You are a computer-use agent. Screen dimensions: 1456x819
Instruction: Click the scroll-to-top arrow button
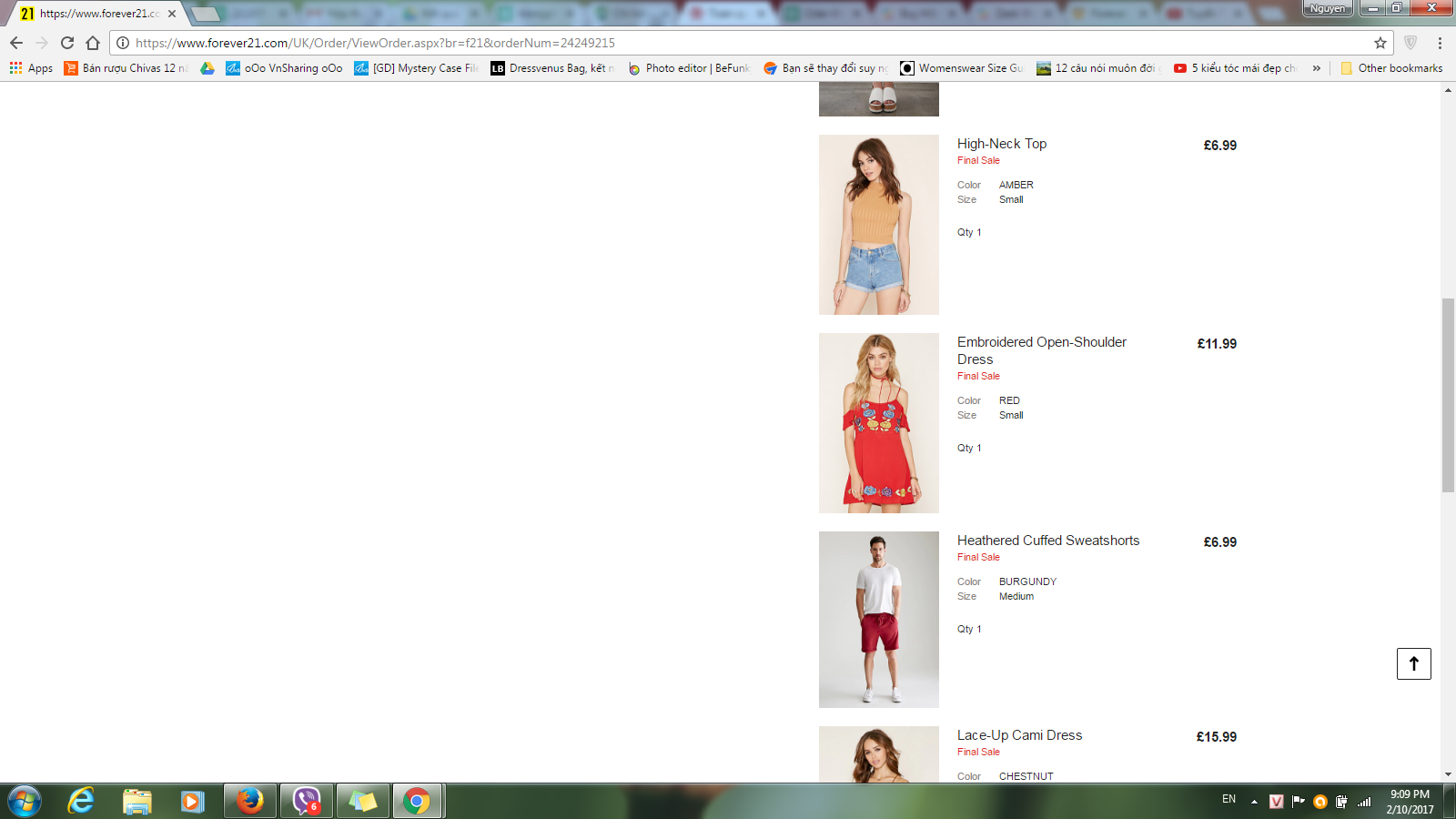[x=1413, y=663]
